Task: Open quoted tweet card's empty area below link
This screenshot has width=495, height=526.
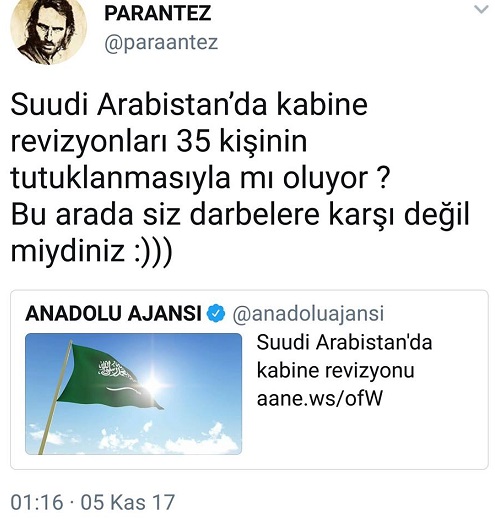Action: point(364,436)
